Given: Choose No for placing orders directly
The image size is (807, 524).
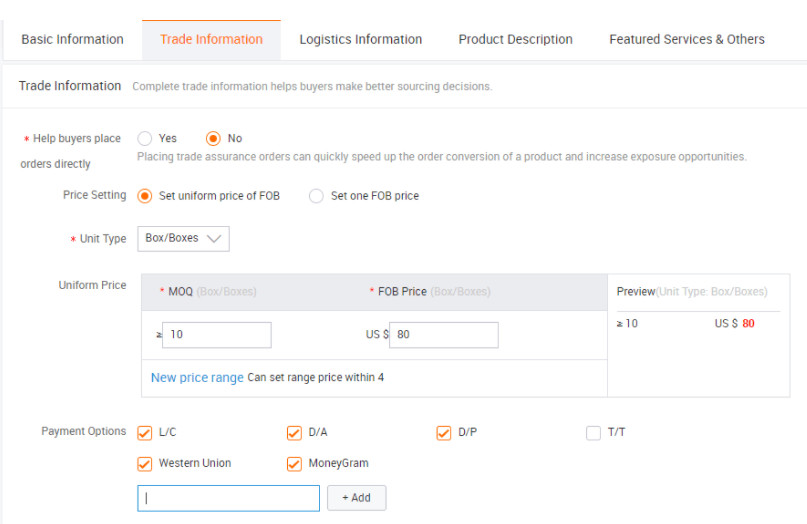Looking at the screenshot, I should click(213, 139).
